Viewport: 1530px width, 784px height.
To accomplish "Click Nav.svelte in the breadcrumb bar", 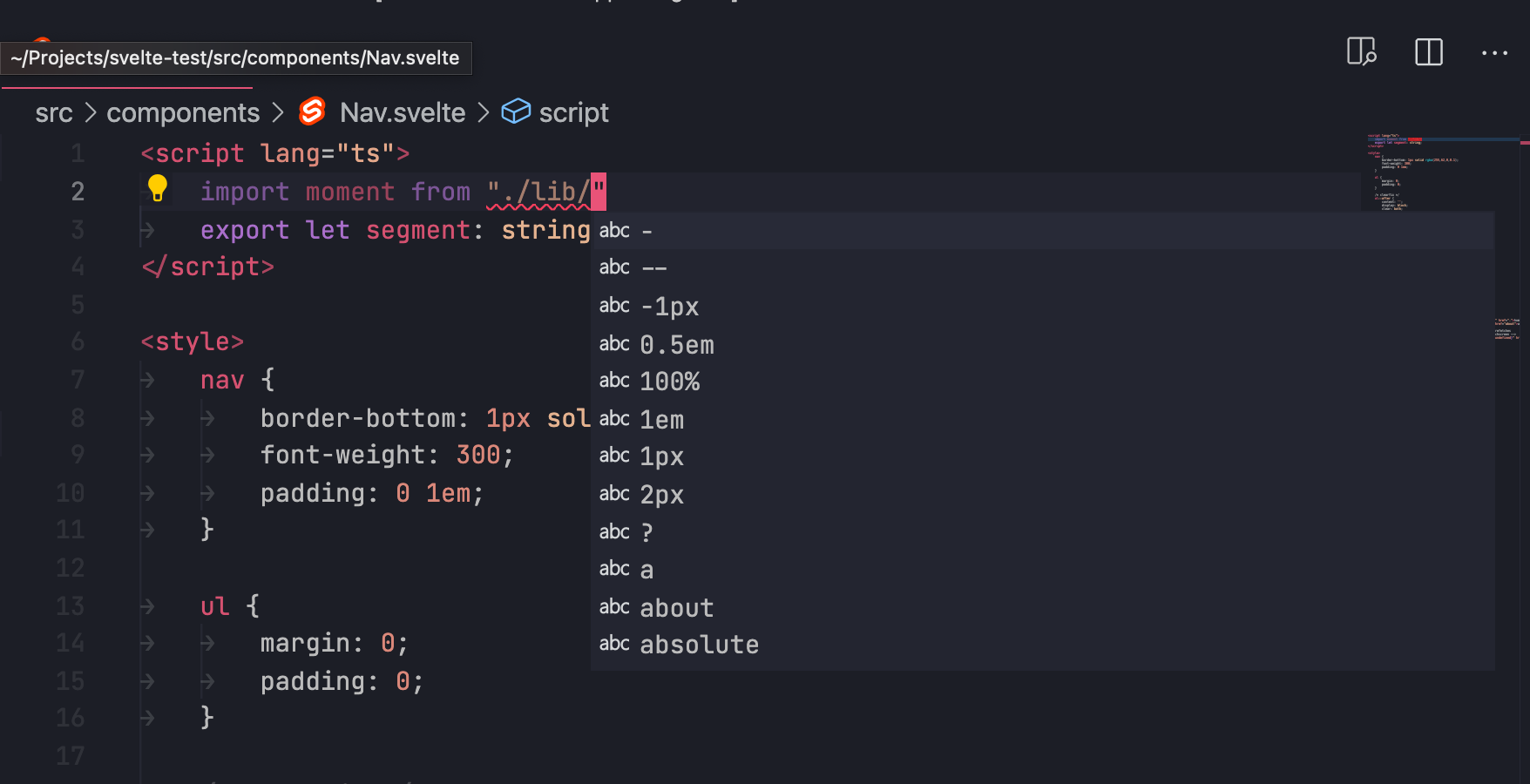I will pyautogui.click(x=403, y=112).
